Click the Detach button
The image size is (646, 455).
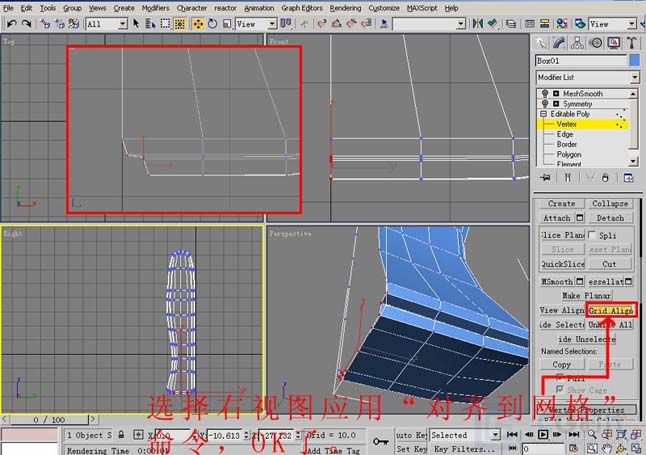pyautogui.click(x=610, y=218)
